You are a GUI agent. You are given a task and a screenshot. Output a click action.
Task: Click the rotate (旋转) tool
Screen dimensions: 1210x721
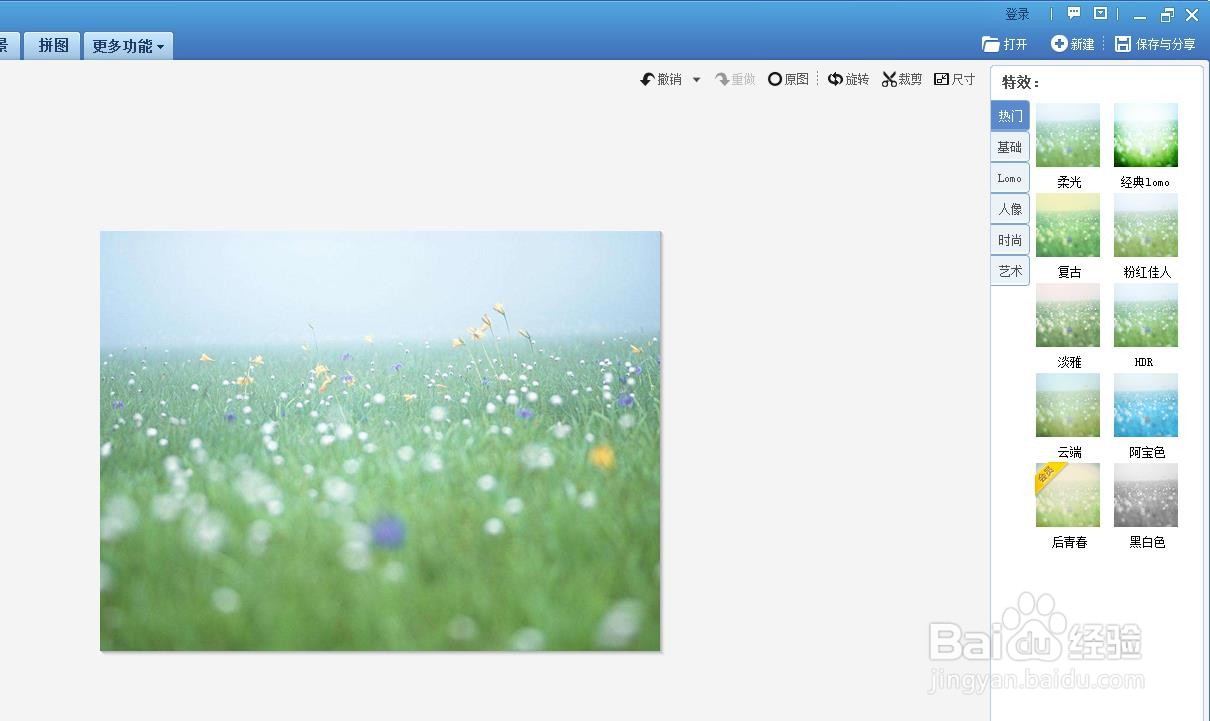[848, 79]
